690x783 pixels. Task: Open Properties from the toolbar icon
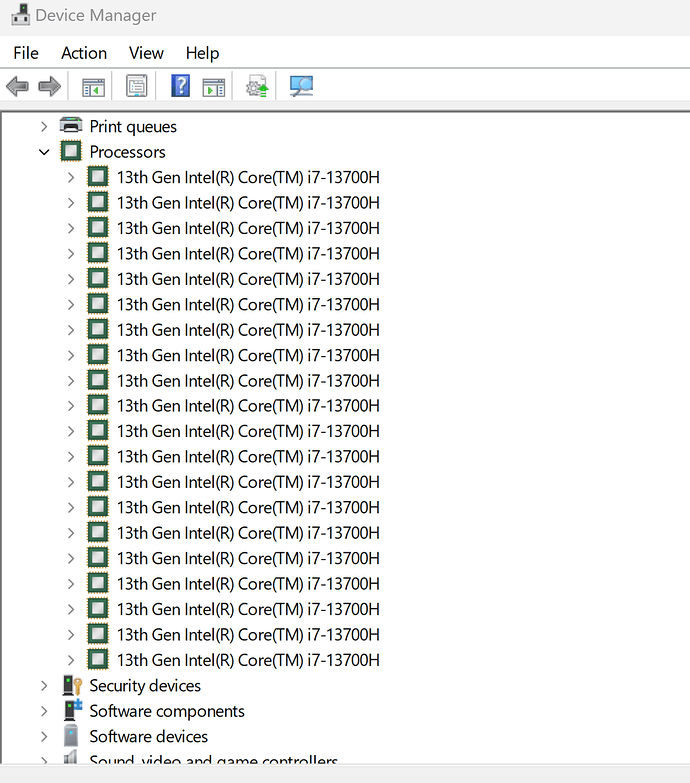[137, 87]
